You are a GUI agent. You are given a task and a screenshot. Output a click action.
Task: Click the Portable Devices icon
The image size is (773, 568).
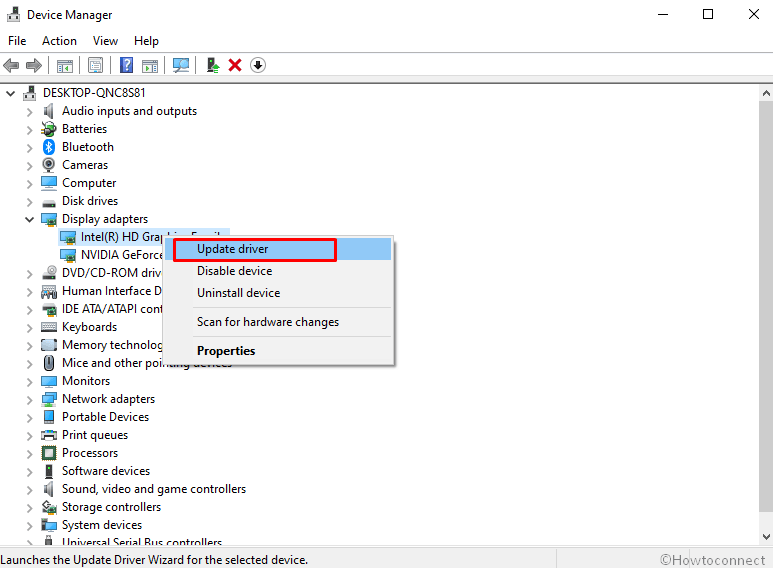49,417
